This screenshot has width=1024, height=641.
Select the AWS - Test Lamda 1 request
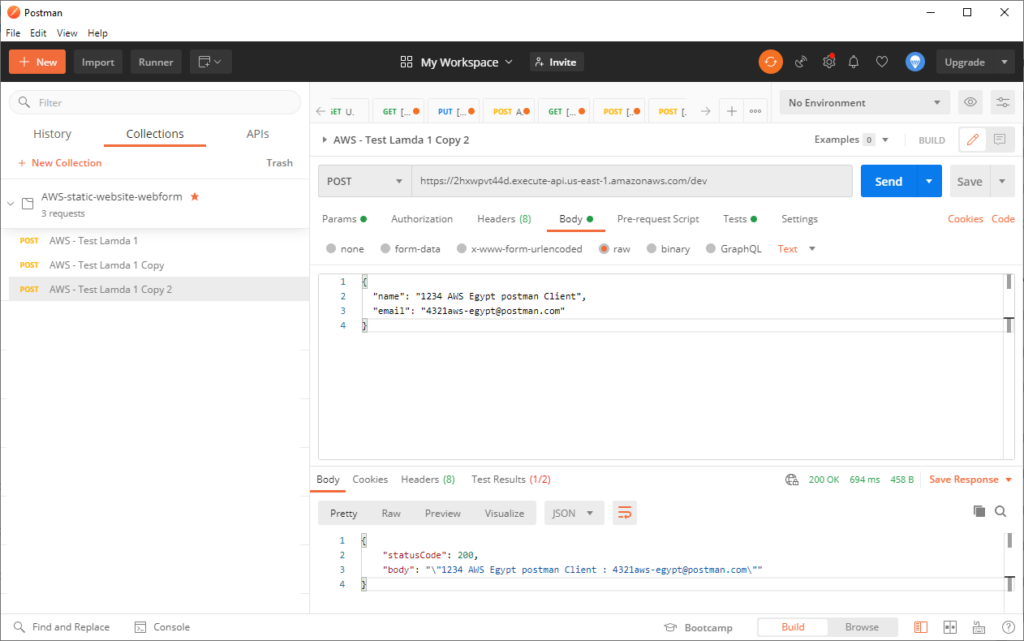(94, 240)
